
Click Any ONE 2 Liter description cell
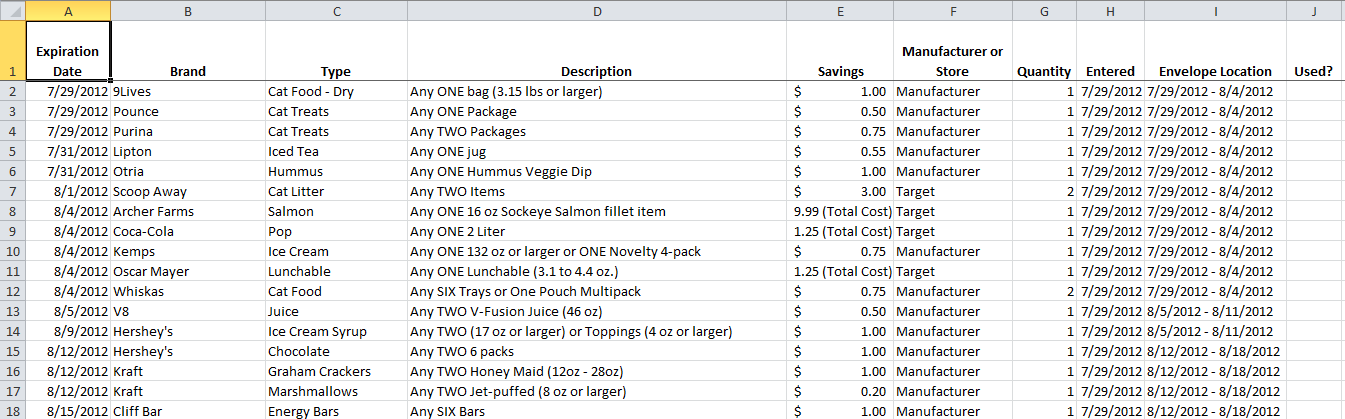[x=597, y=231]
